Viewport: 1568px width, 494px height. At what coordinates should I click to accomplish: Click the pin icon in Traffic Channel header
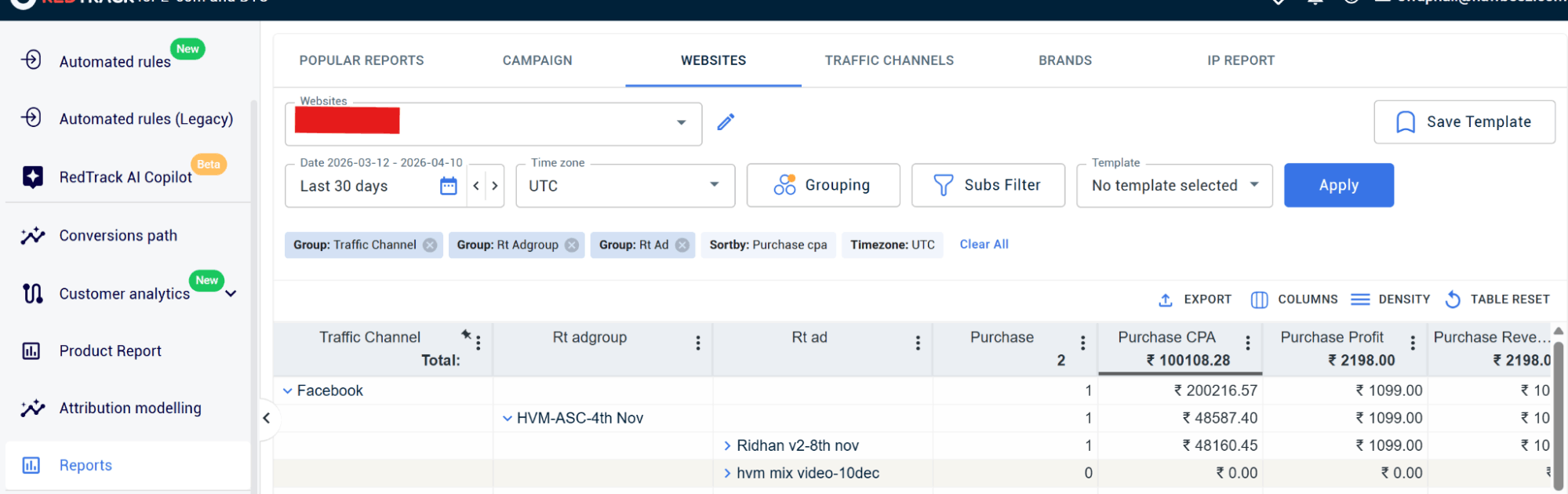point(466,334)
